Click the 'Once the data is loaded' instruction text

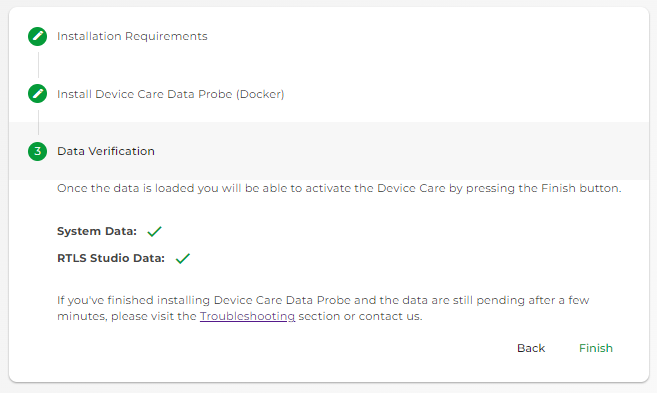339,189
